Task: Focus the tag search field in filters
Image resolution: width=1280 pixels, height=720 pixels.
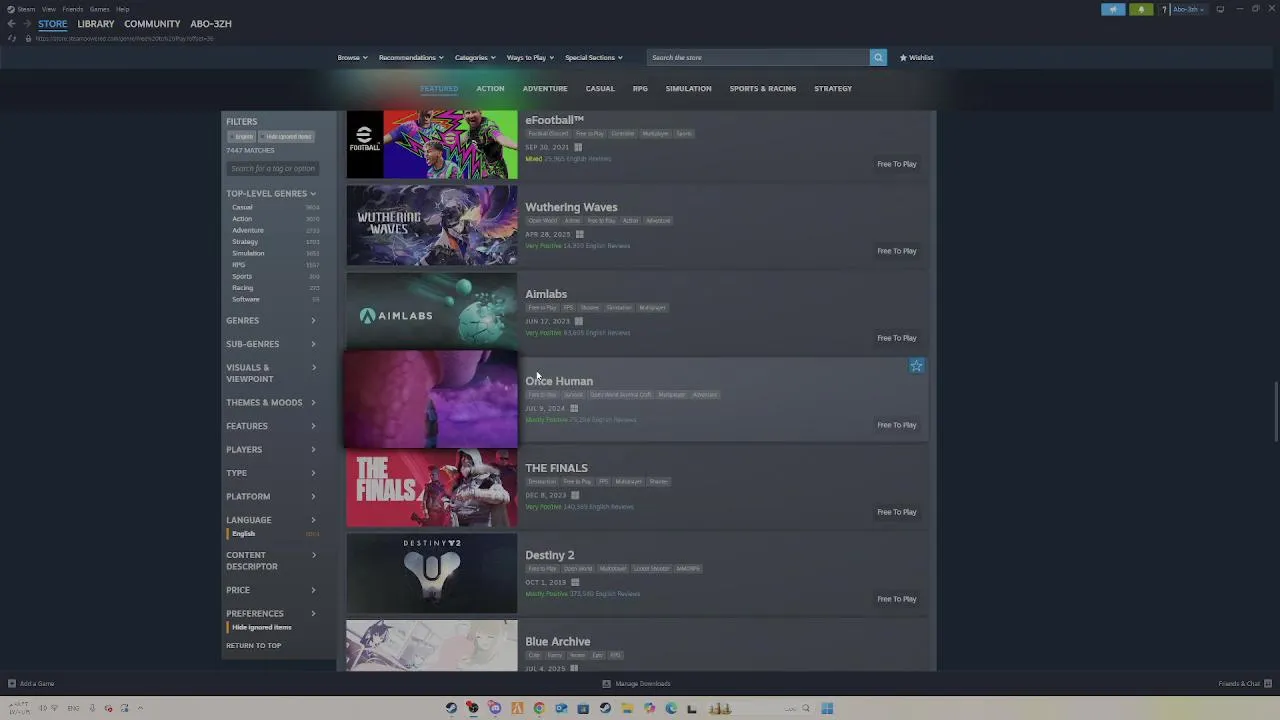Action: tap(272, 168)
